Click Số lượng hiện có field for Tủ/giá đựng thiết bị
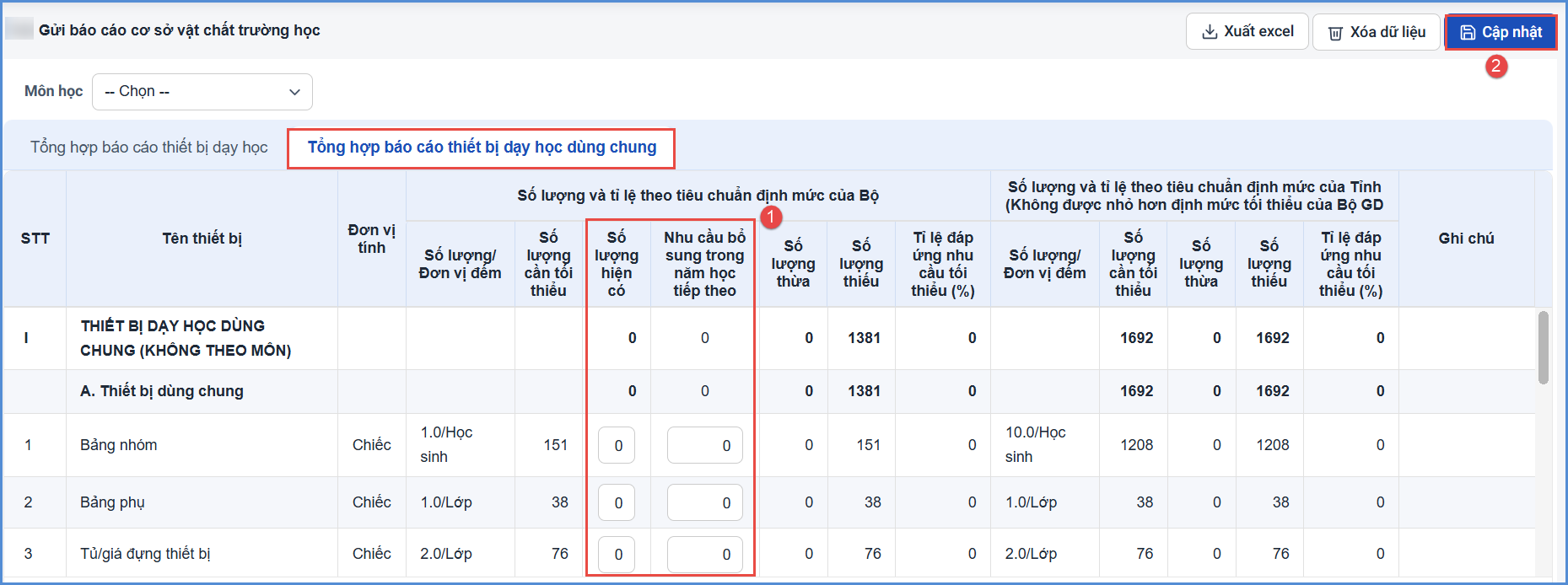This screenshot has height=585, width=1568. [617, 554]
